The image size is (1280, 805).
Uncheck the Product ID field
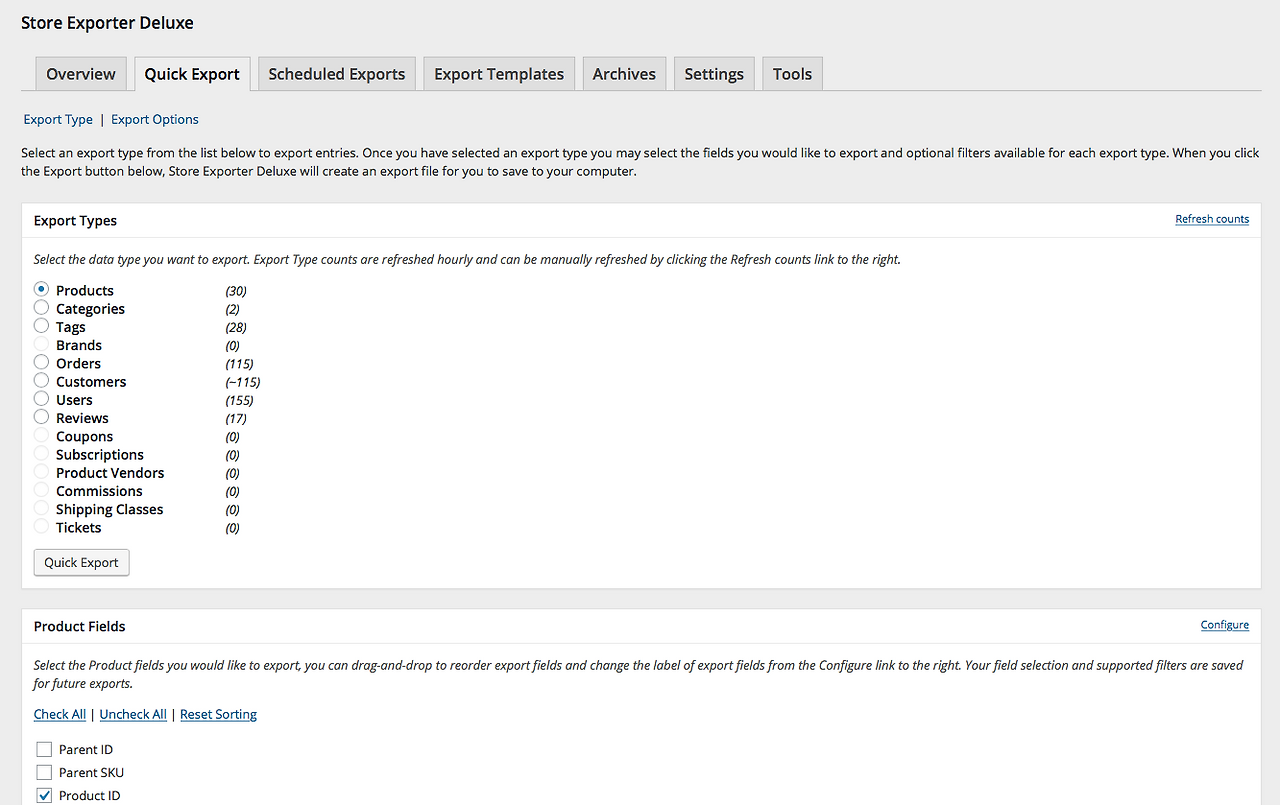tap(44, 795)
